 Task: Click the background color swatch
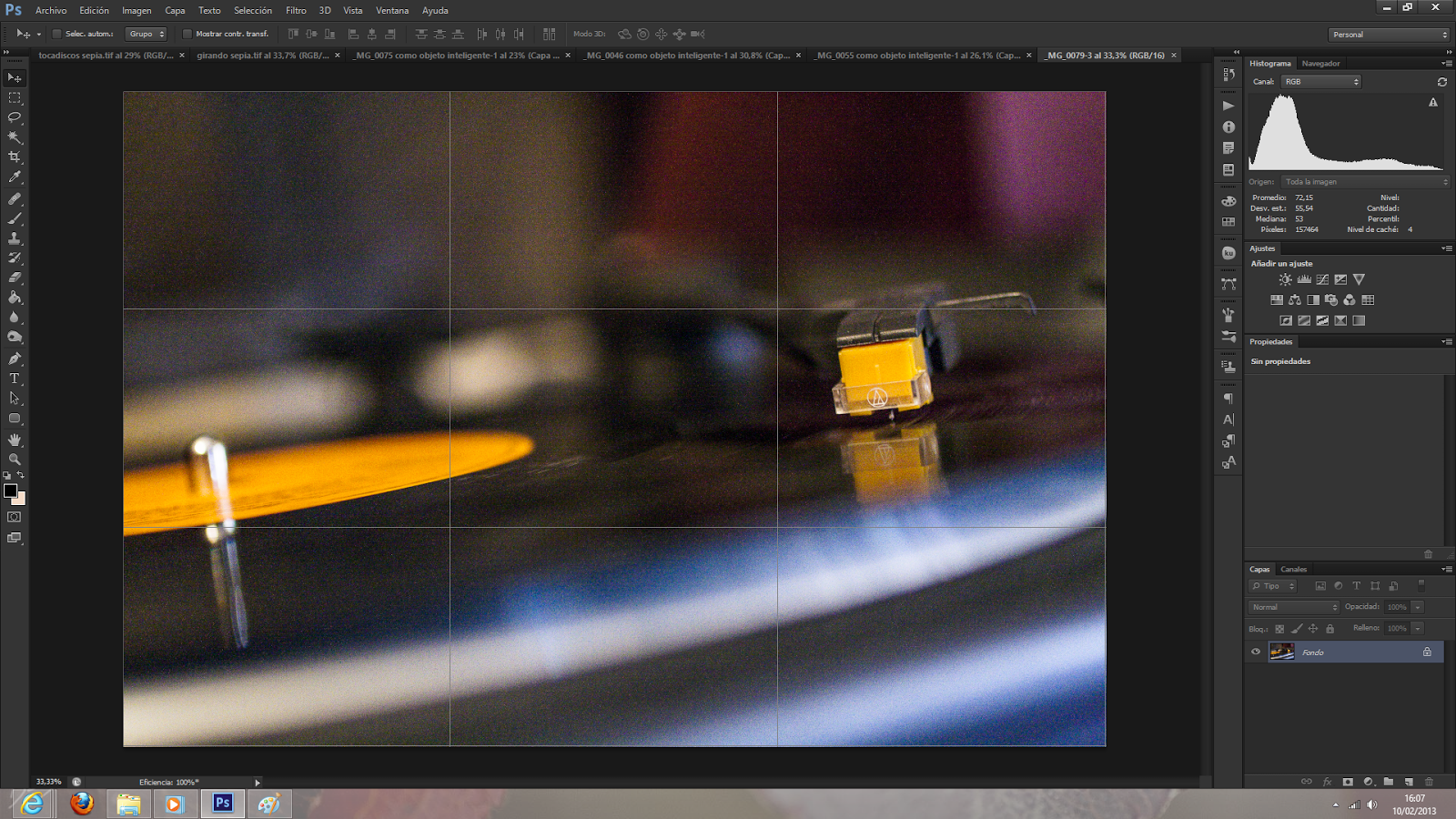pyautogui.click(x=20, y=499)
